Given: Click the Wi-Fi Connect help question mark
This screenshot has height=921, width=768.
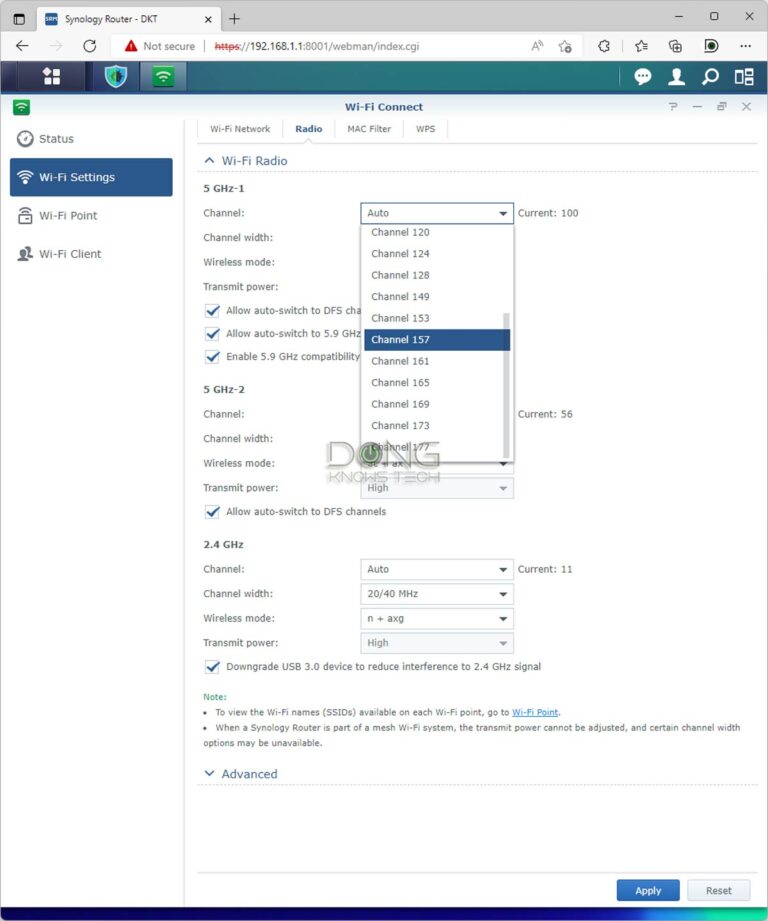Looking at the screenshot, I should click(673, 107).
